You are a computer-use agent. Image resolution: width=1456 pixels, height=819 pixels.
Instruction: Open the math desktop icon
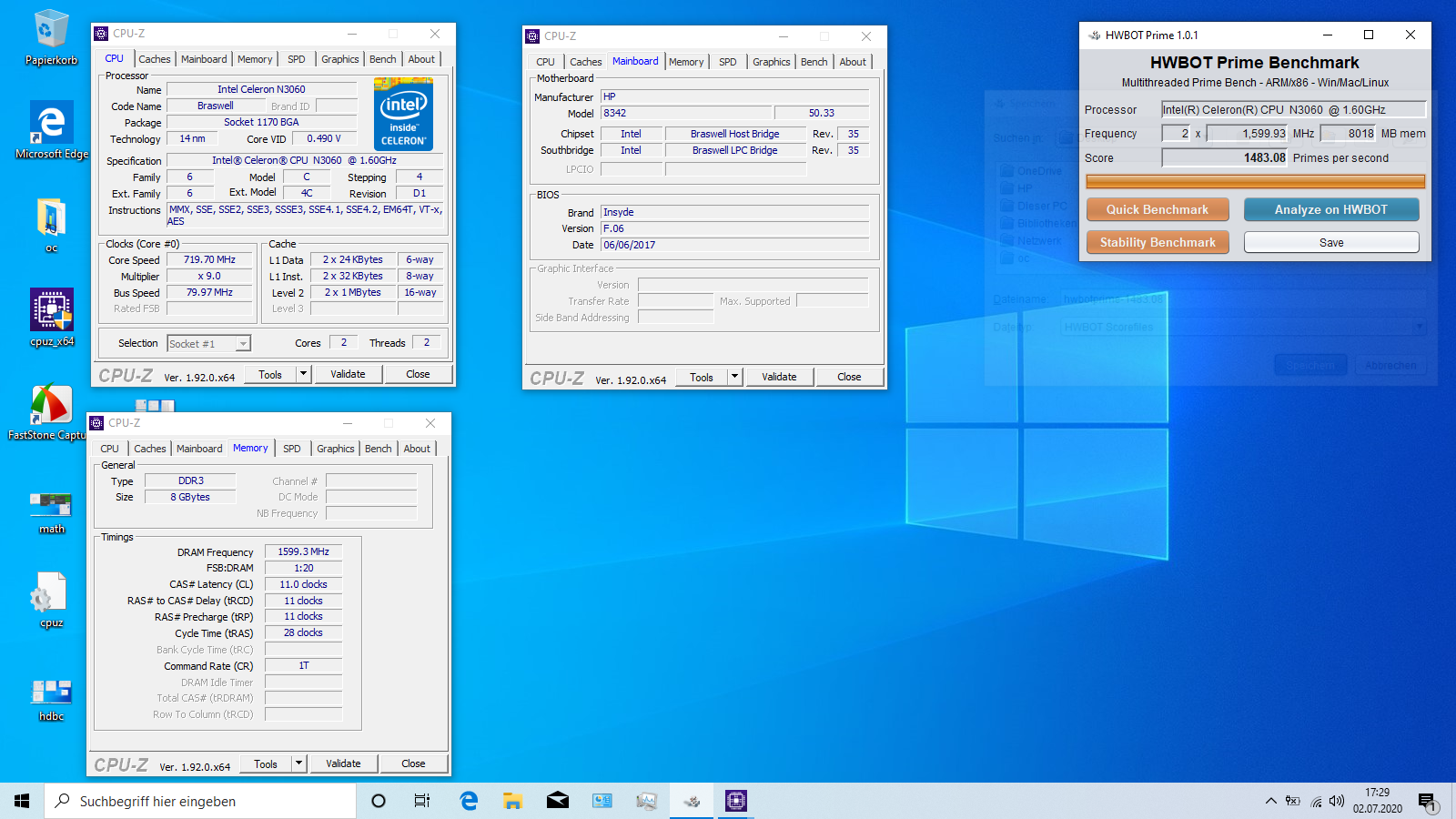(x=51, y=511)
